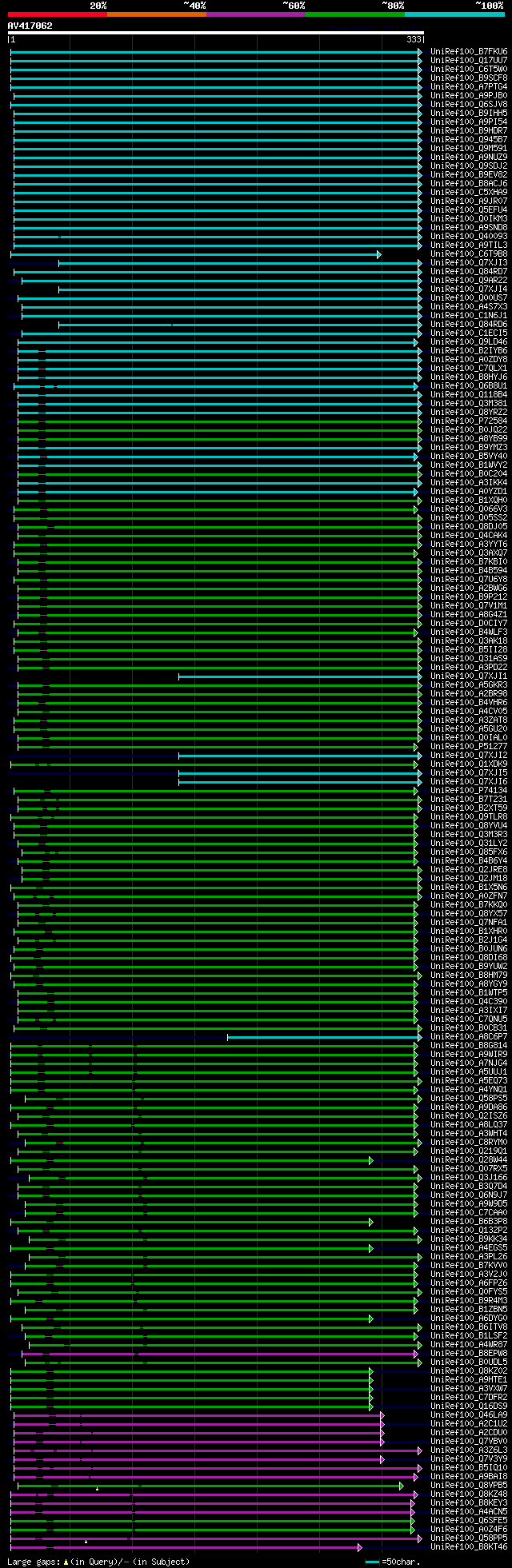The height and width of the screenshot is (1568, 512).
Task: Open hit UniRef100_A9PJB0
Action: tap(469, 95)
